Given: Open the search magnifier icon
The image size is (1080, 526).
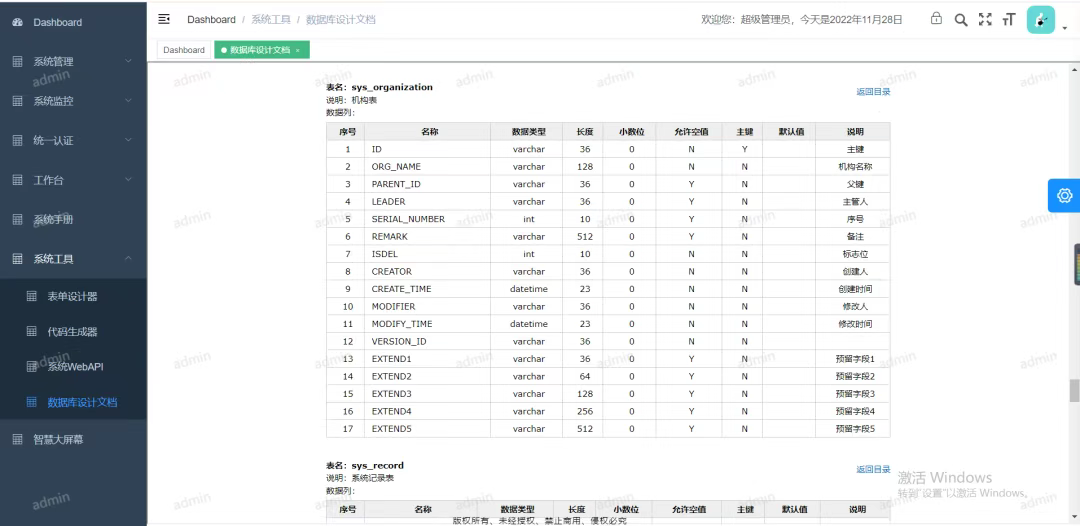Looking at the screenshot, I should coord(960,20).
